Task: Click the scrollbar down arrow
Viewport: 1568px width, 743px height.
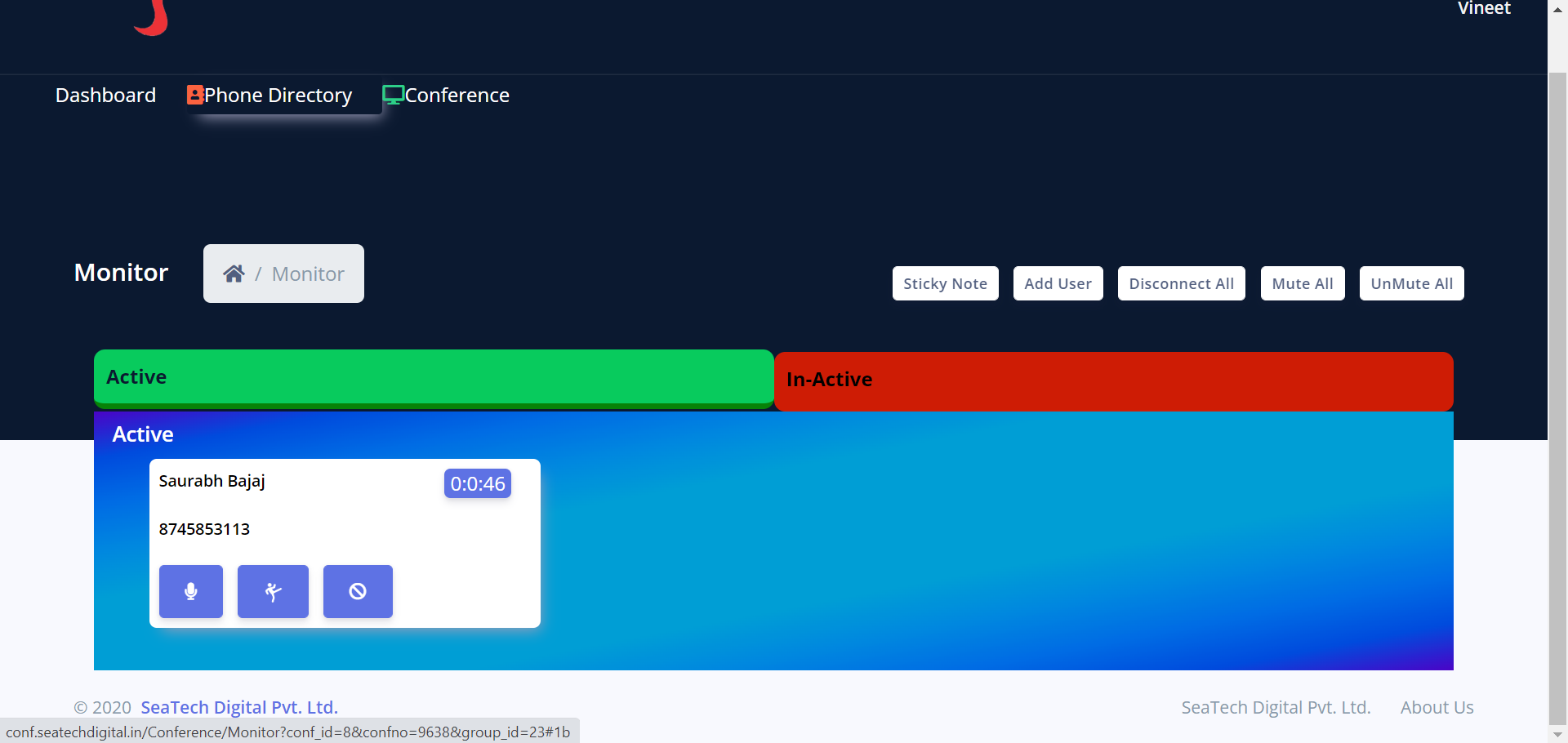Action: (x=1557, y=735)
